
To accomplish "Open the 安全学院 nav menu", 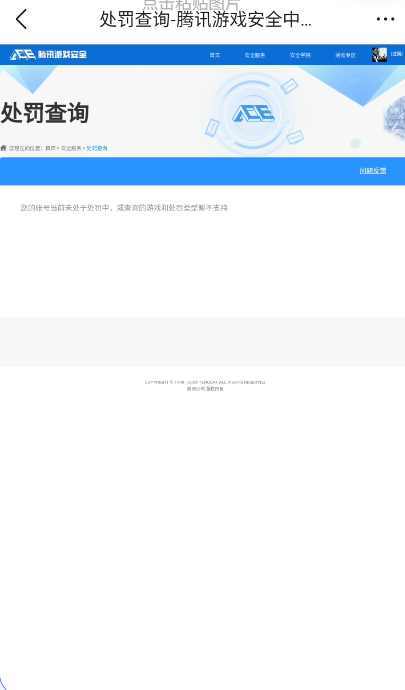I will (300, 55).
